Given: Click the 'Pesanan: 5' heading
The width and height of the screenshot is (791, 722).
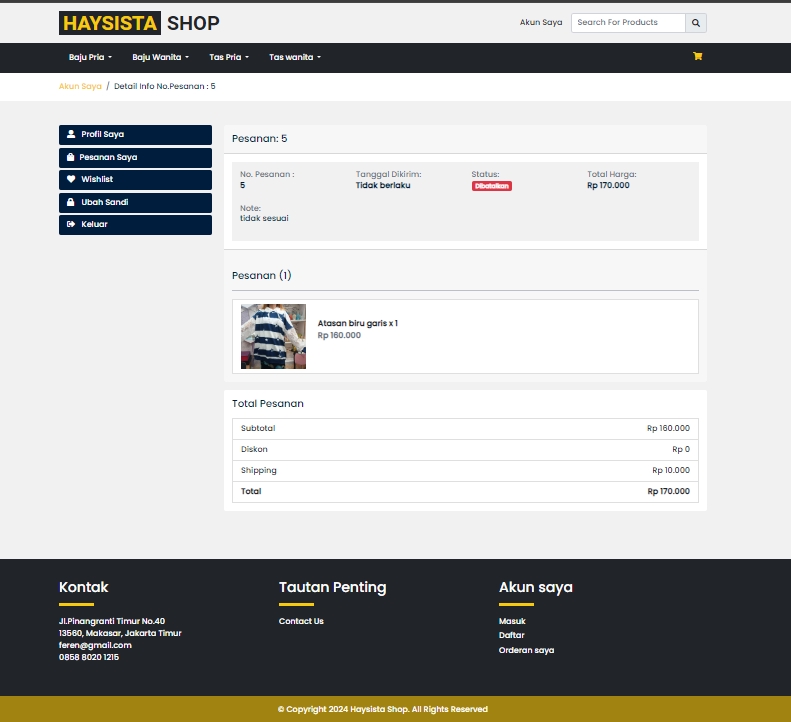Looking at the screenshot, I should (x=260, y=139).
